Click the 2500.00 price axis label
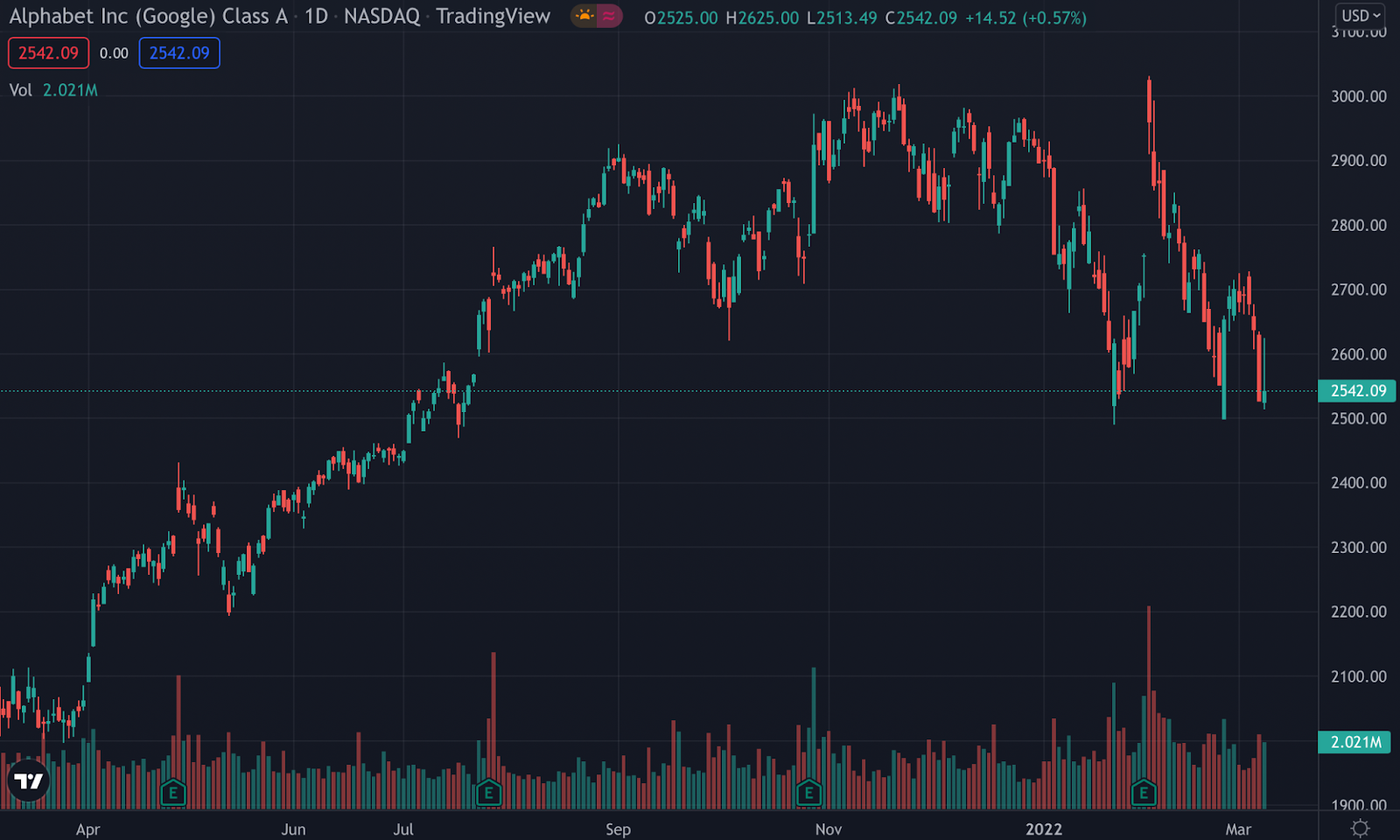Image resolution: width=1400 pixels, height=840 pixels. coord(1359,419)
